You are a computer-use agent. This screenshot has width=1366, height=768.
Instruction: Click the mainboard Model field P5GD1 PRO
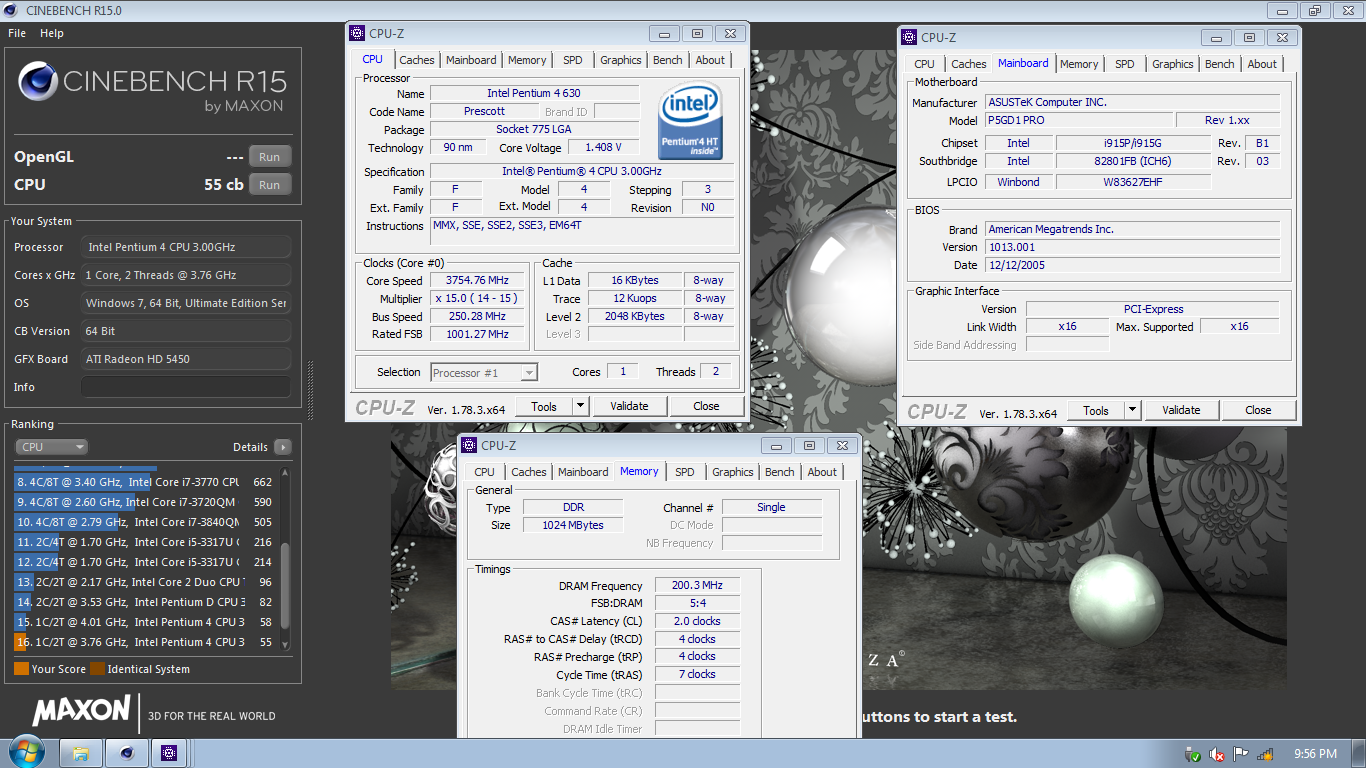click(1078, 120)
